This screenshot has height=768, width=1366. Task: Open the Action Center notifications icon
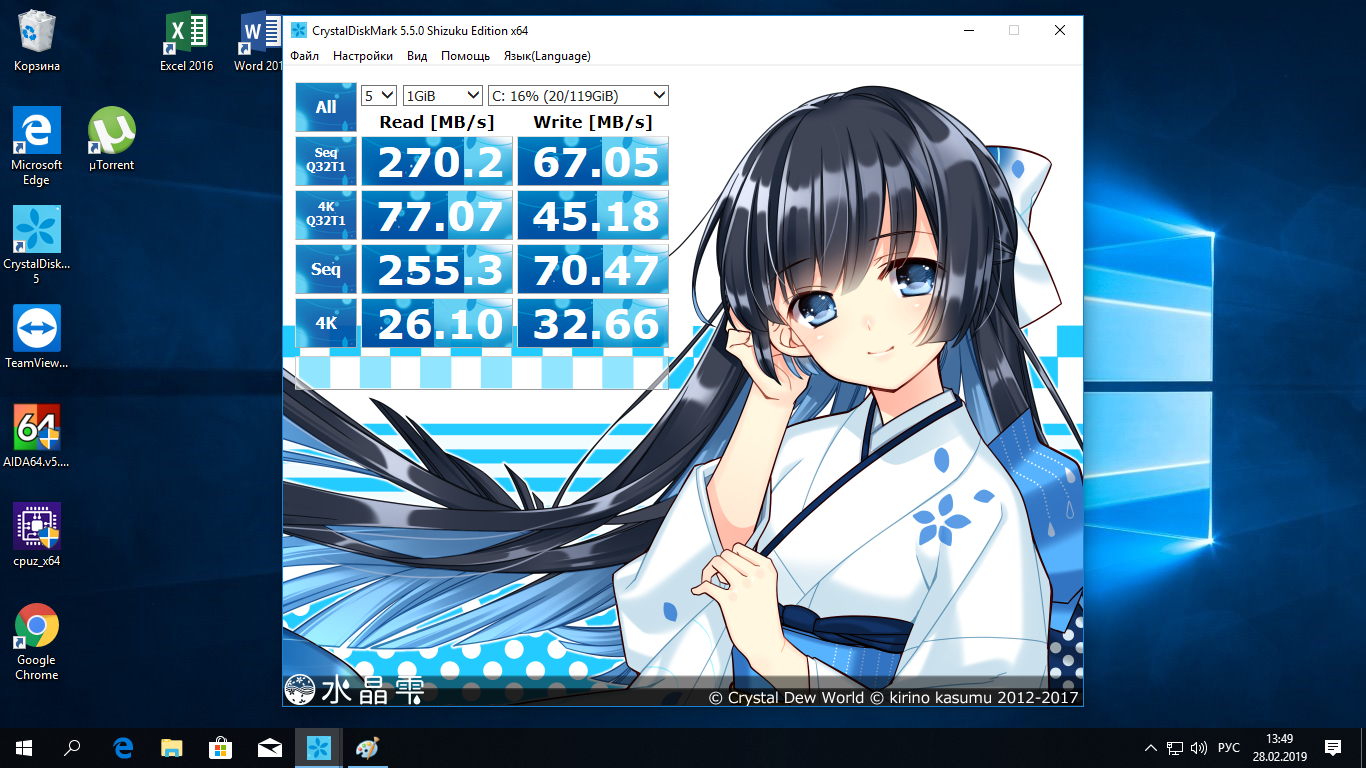(x=1333, y=748)
